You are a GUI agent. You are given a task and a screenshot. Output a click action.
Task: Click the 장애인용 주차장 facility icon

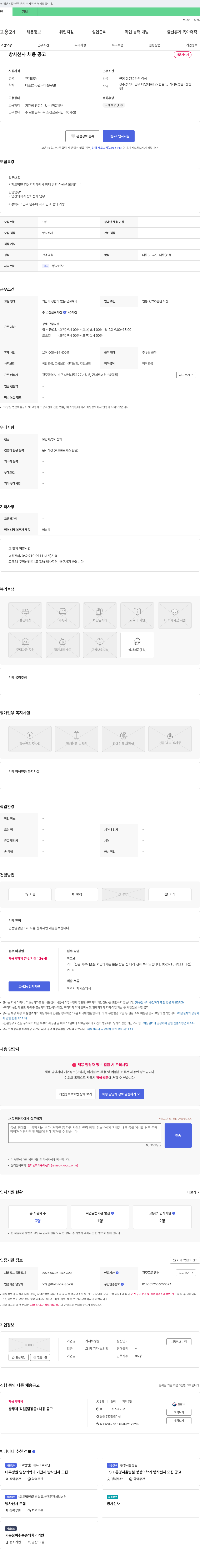(x=30, y=738)
